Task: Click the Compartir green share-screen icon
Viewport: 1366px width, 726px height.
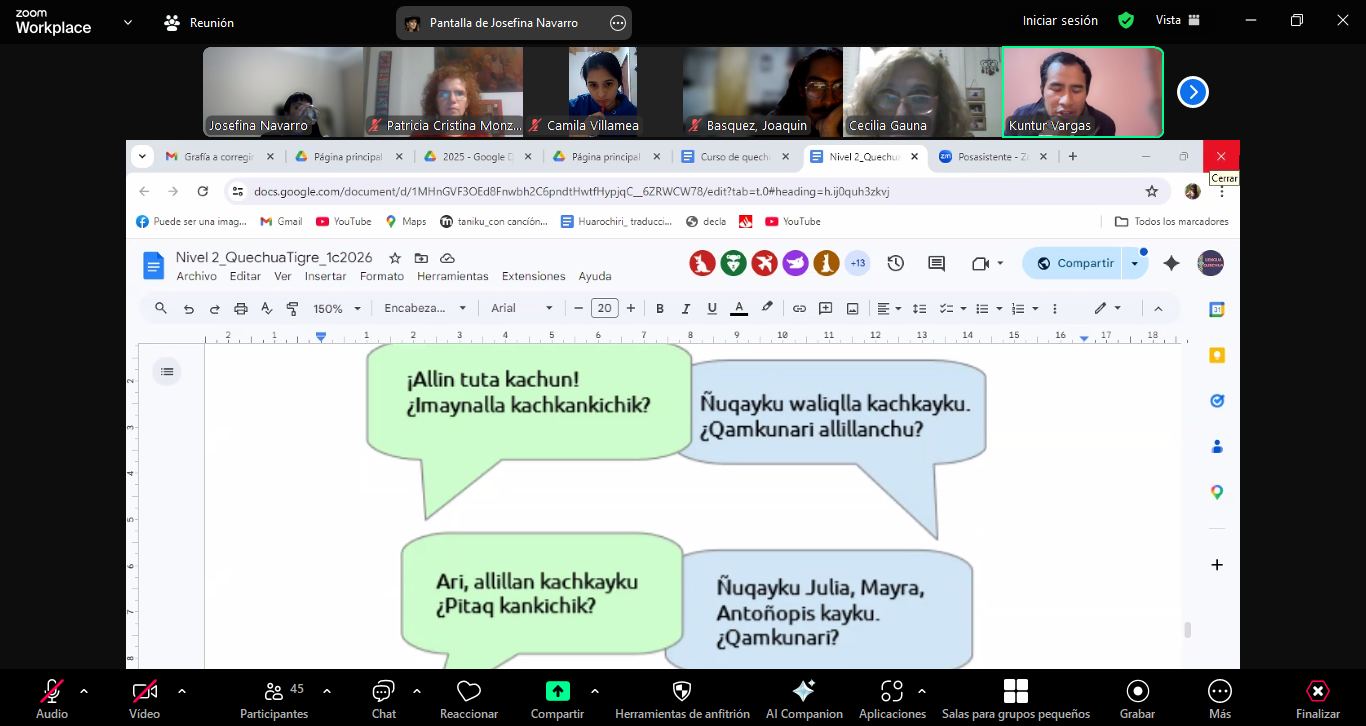Action: click(x=557, y=691)
